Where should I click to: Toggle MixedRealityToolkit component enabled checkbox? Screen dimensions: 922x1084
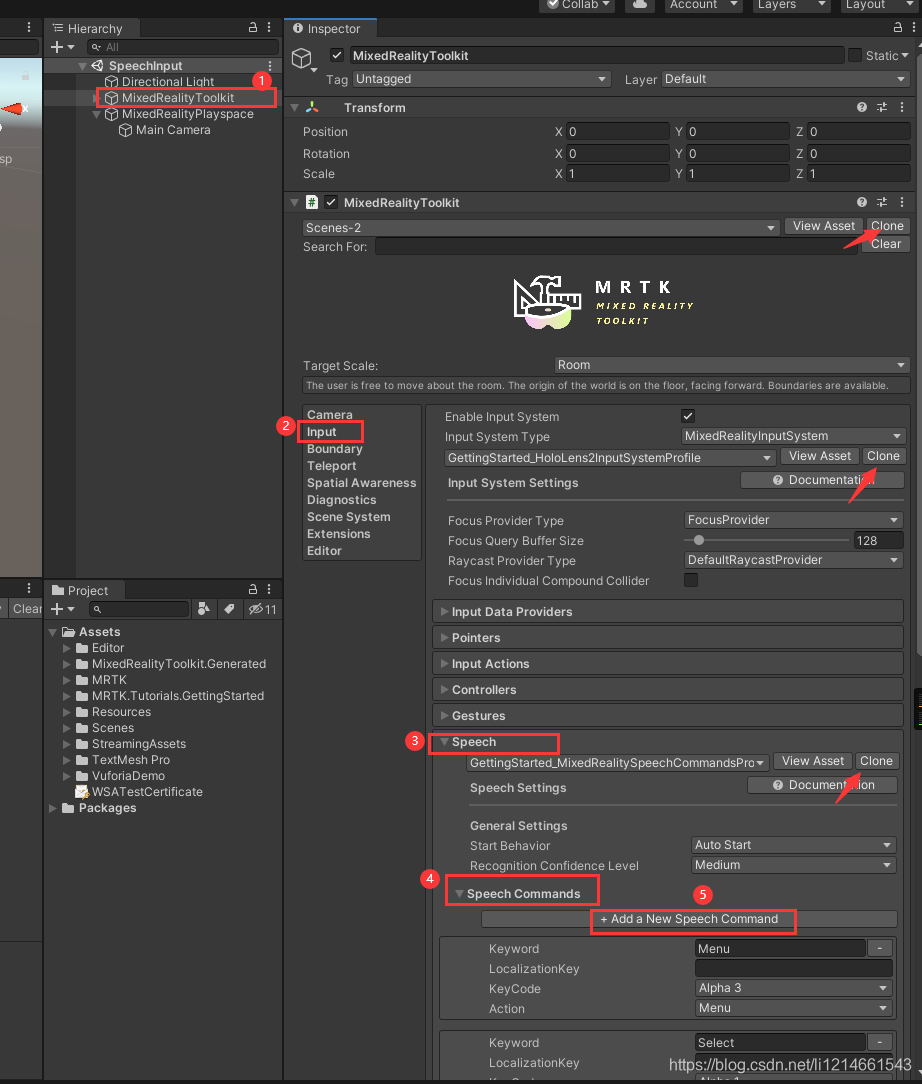point(331,202)
